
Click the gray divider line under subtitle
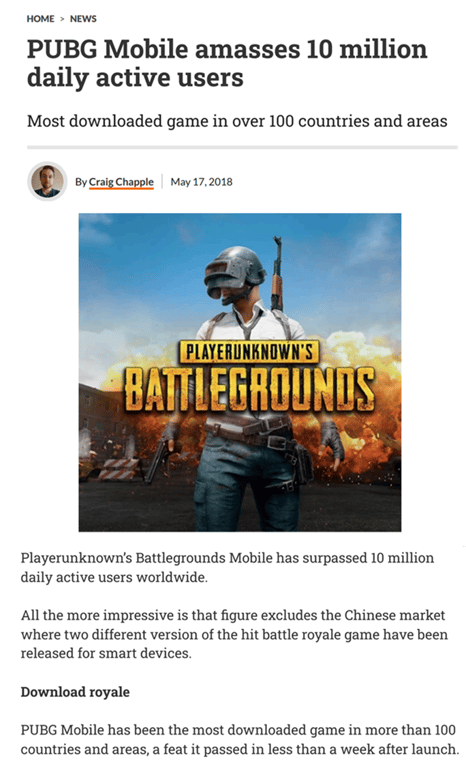click(x=242, y=147)
